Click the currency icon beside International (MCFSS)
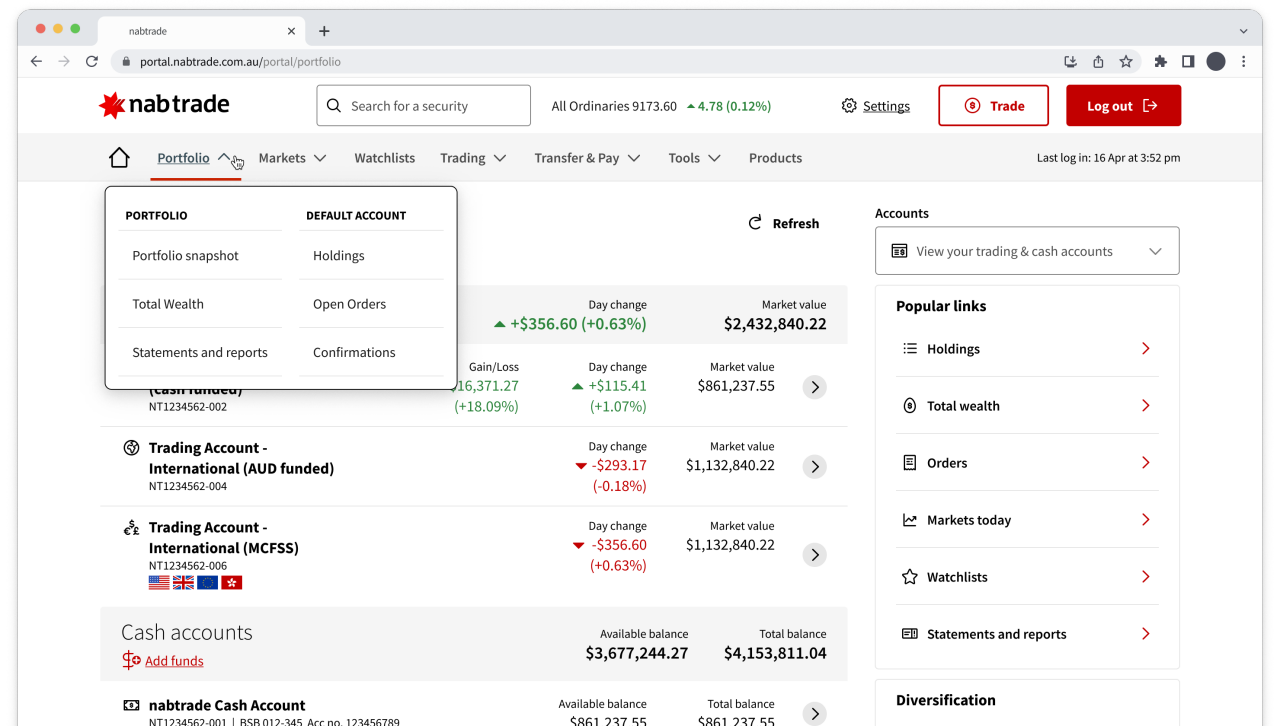The width and height of the screenshot is (1280, 726). point(131,527)
